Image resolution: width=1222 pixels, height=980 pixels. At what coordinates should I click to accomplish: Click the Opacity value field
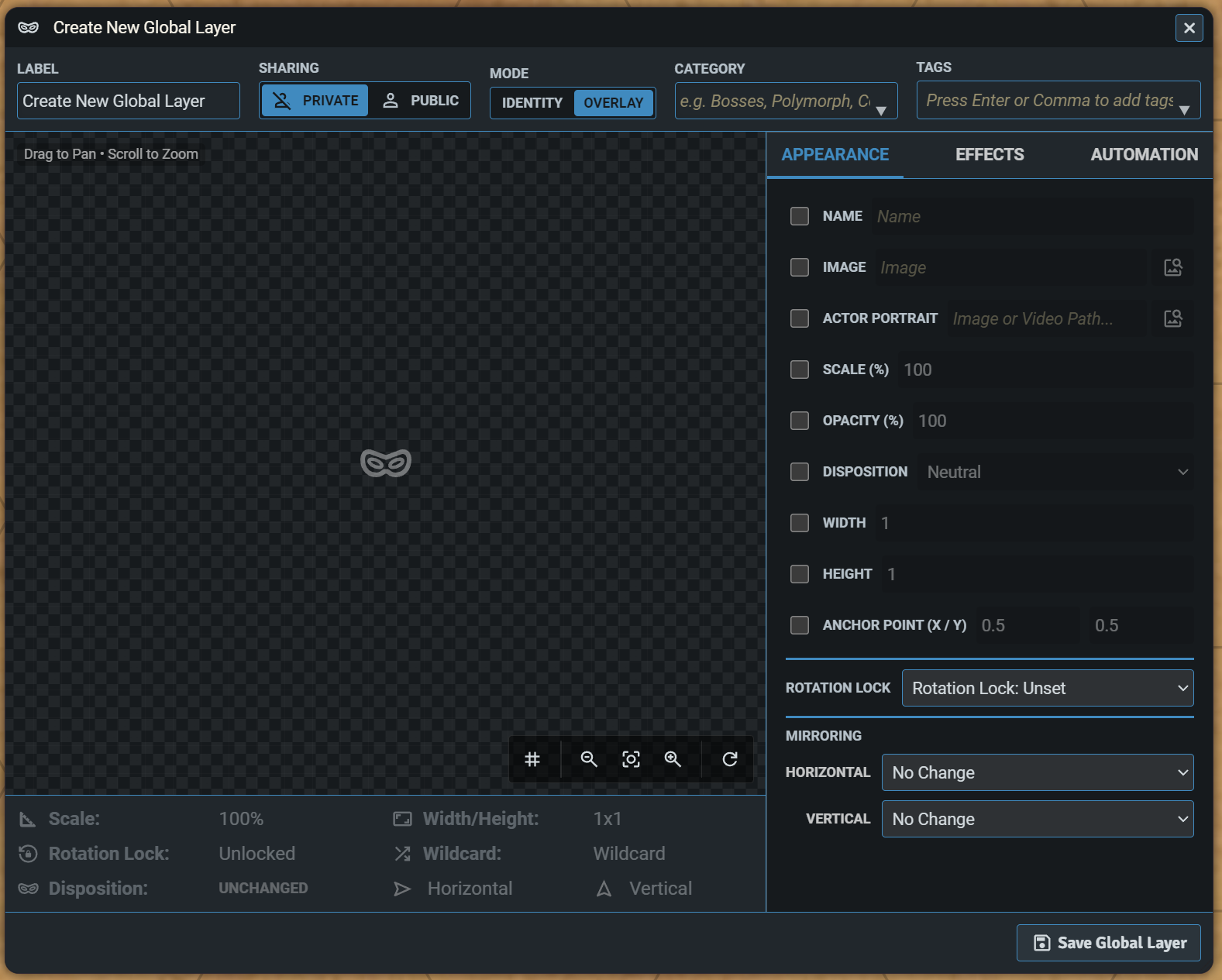1053,421
